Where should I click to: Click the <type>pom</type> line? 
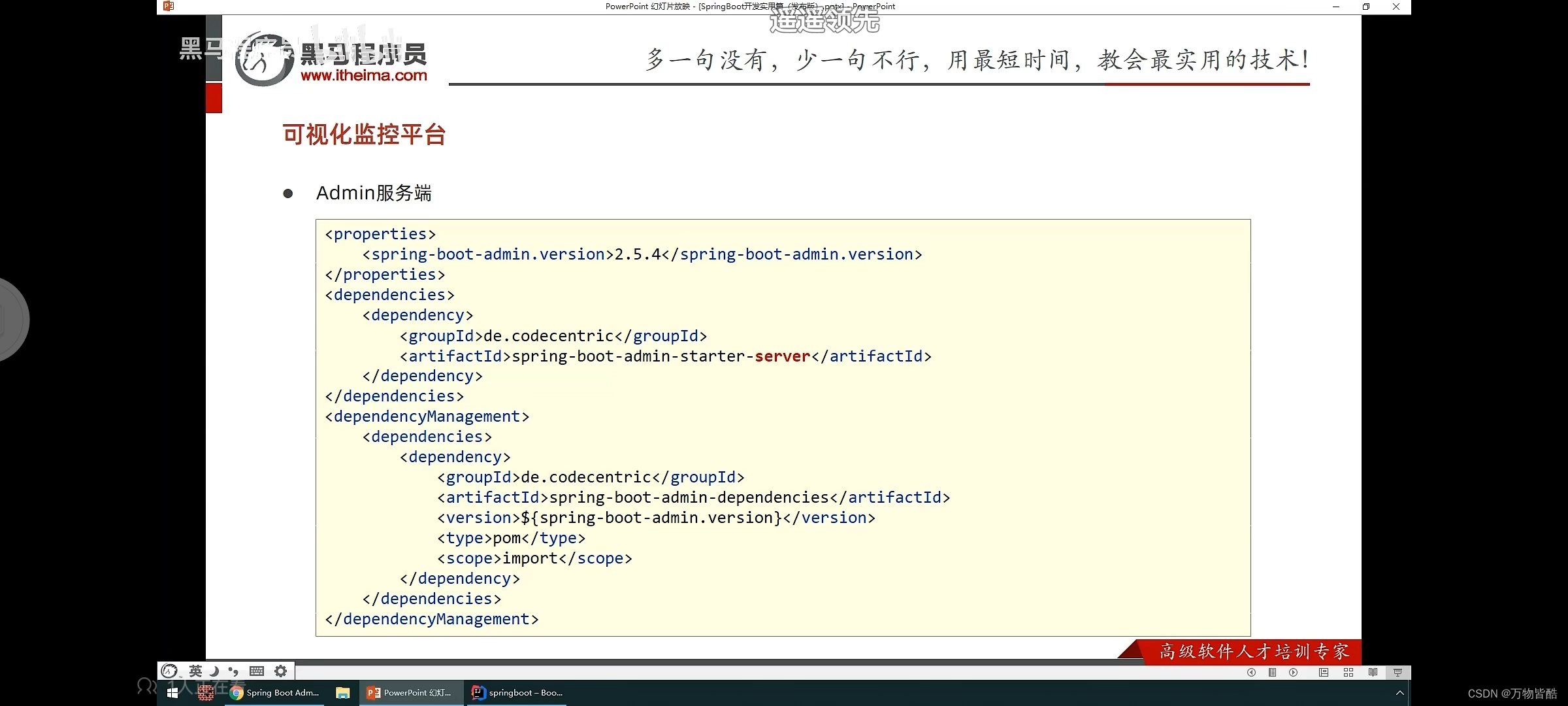click(x=512, y=538)
